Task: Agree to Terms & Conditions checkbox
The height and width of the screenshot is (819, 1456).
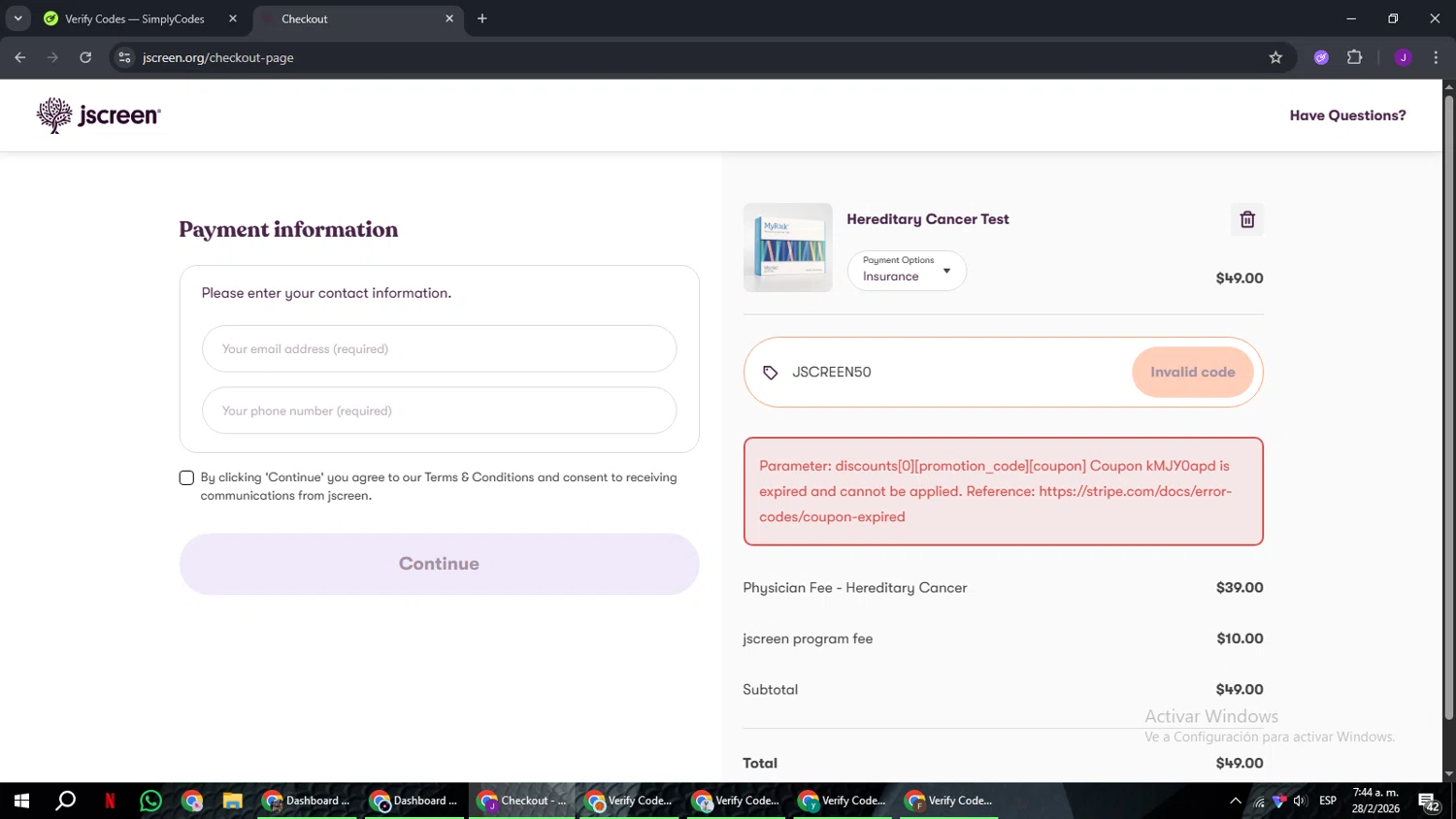Action: coord(186,477)
